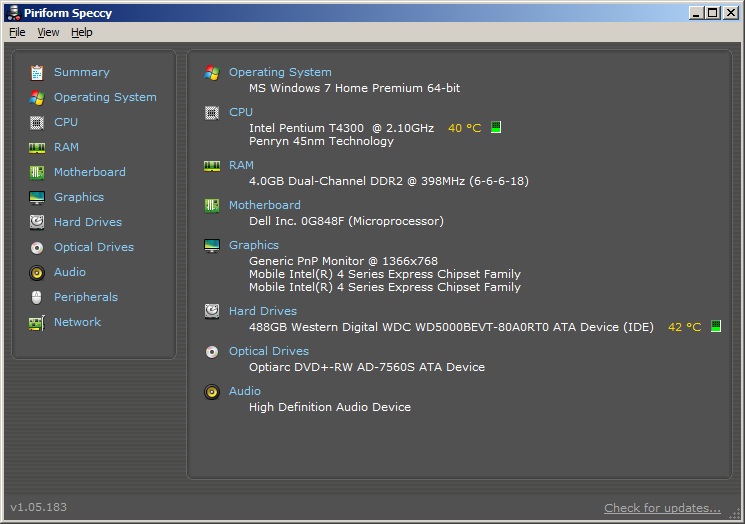Click the Check for updates link

662,508
